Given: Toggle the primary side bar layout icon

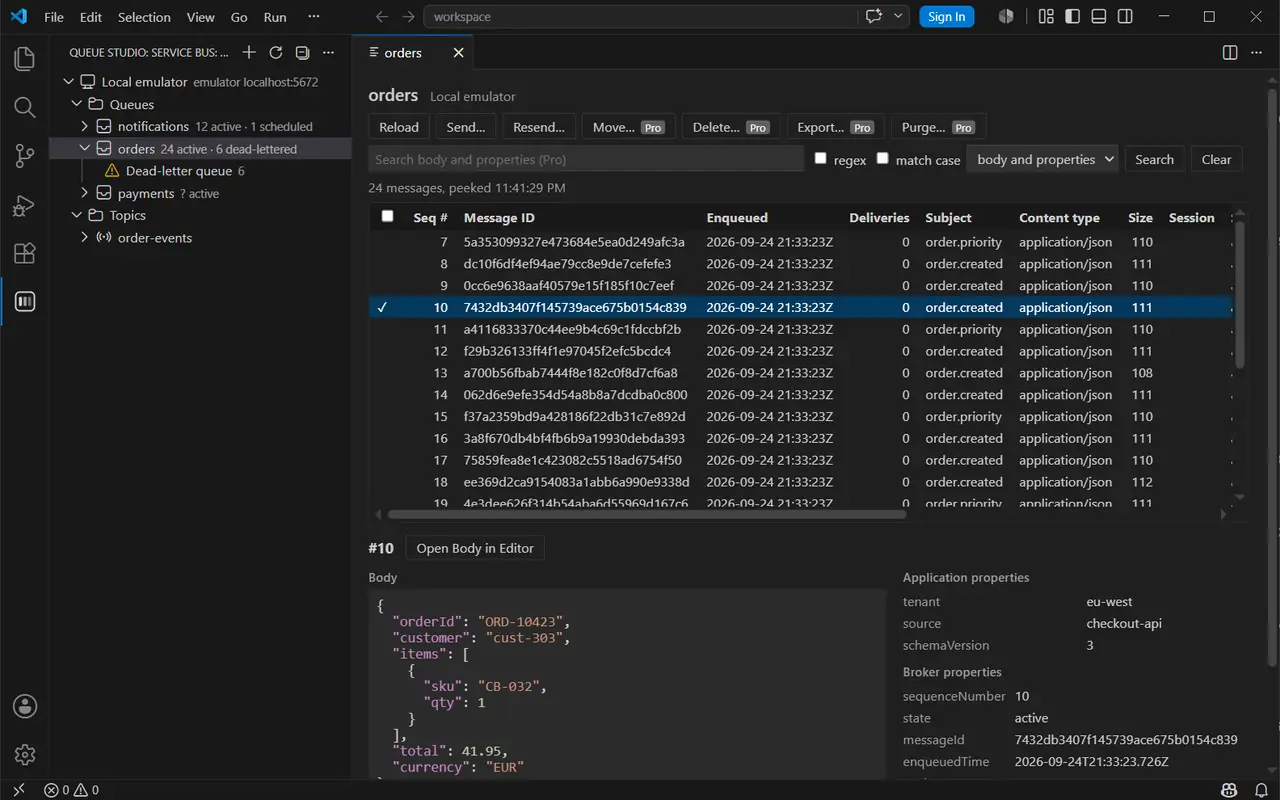Looking at the screenshot, I should pos(1073,17).
